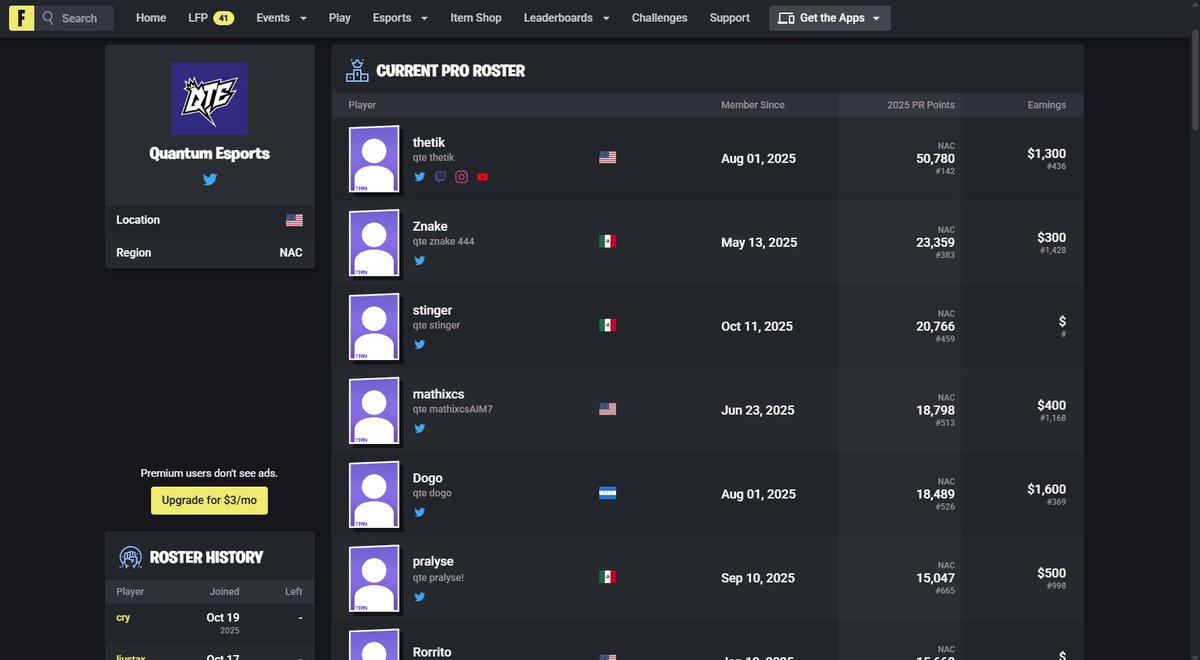This screenshot has height=660, width=1200.
Task: Click the Quantum Esports QTE logo
Action: pos(209,98)
